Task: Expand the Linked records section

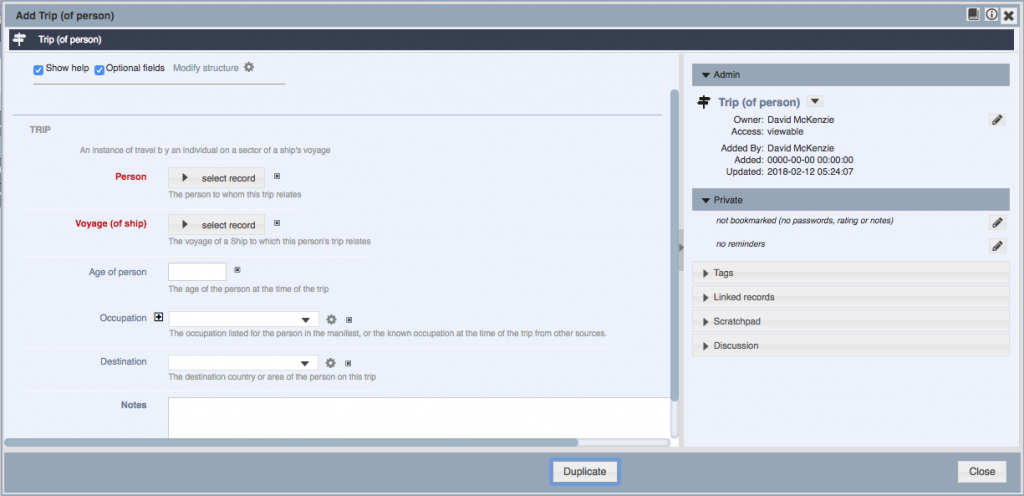Action: (851, 297)
